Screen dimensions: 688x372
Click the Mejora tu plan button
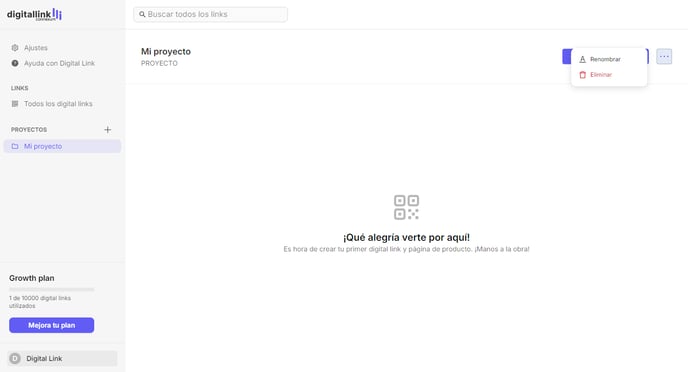click(x=51, y=325)
